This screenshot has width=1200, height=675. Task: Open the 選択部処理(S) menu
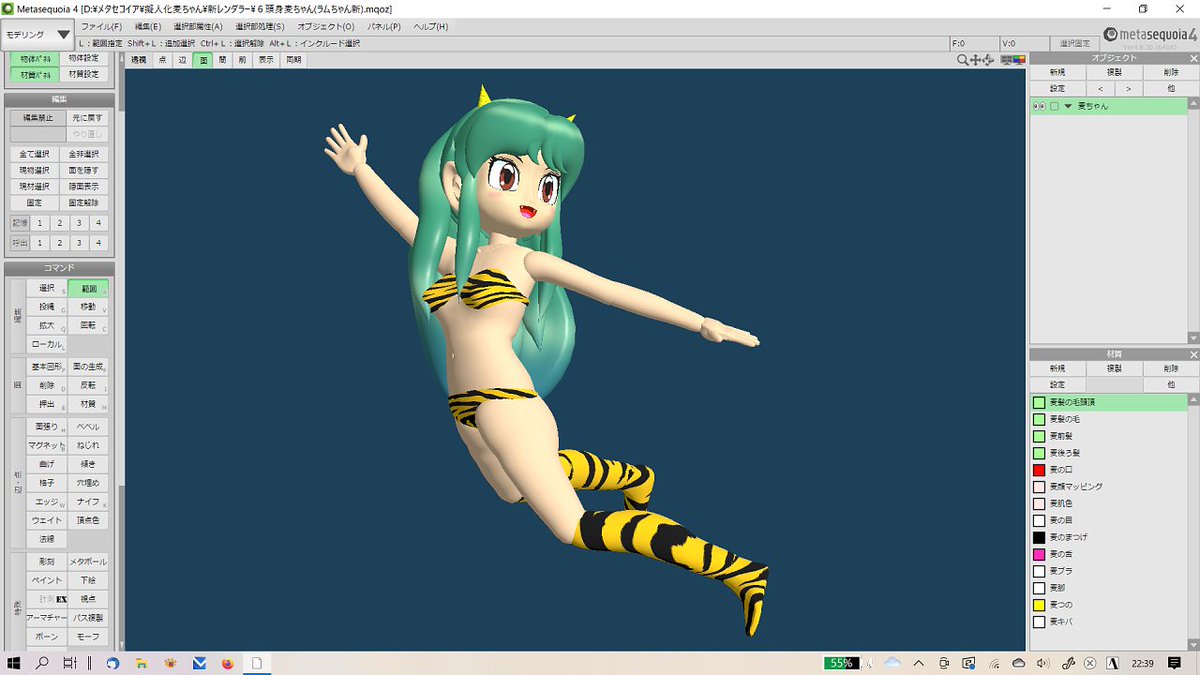[259, 26]
